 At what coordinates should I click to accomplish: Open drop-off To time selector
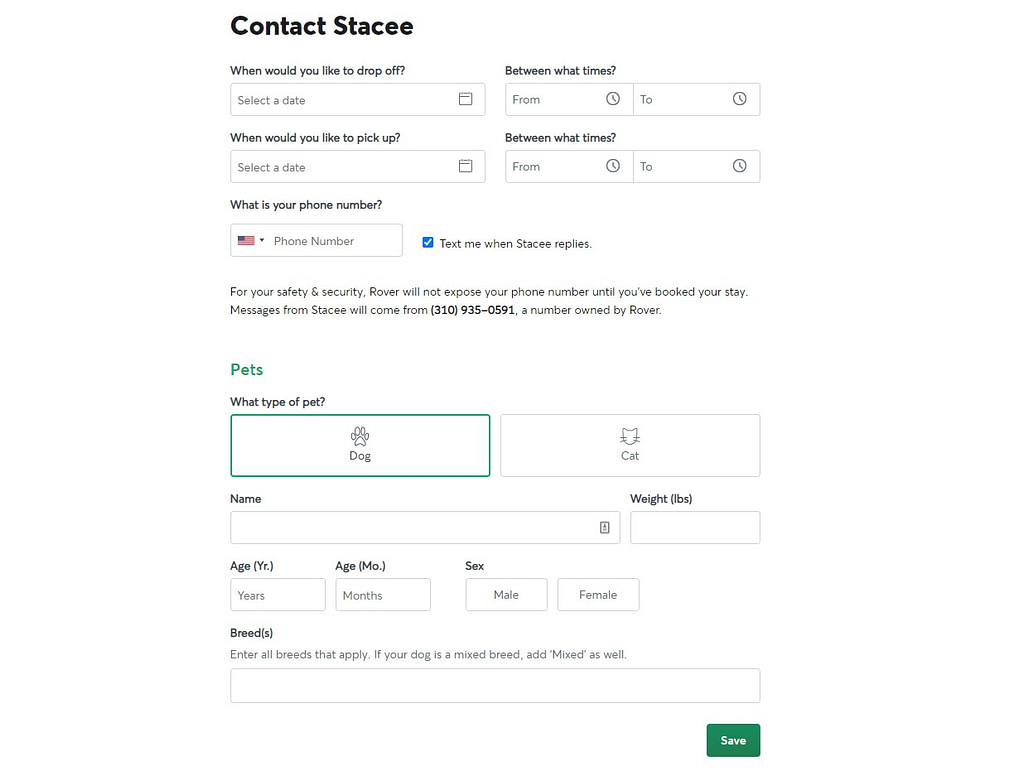coord(696,99)
